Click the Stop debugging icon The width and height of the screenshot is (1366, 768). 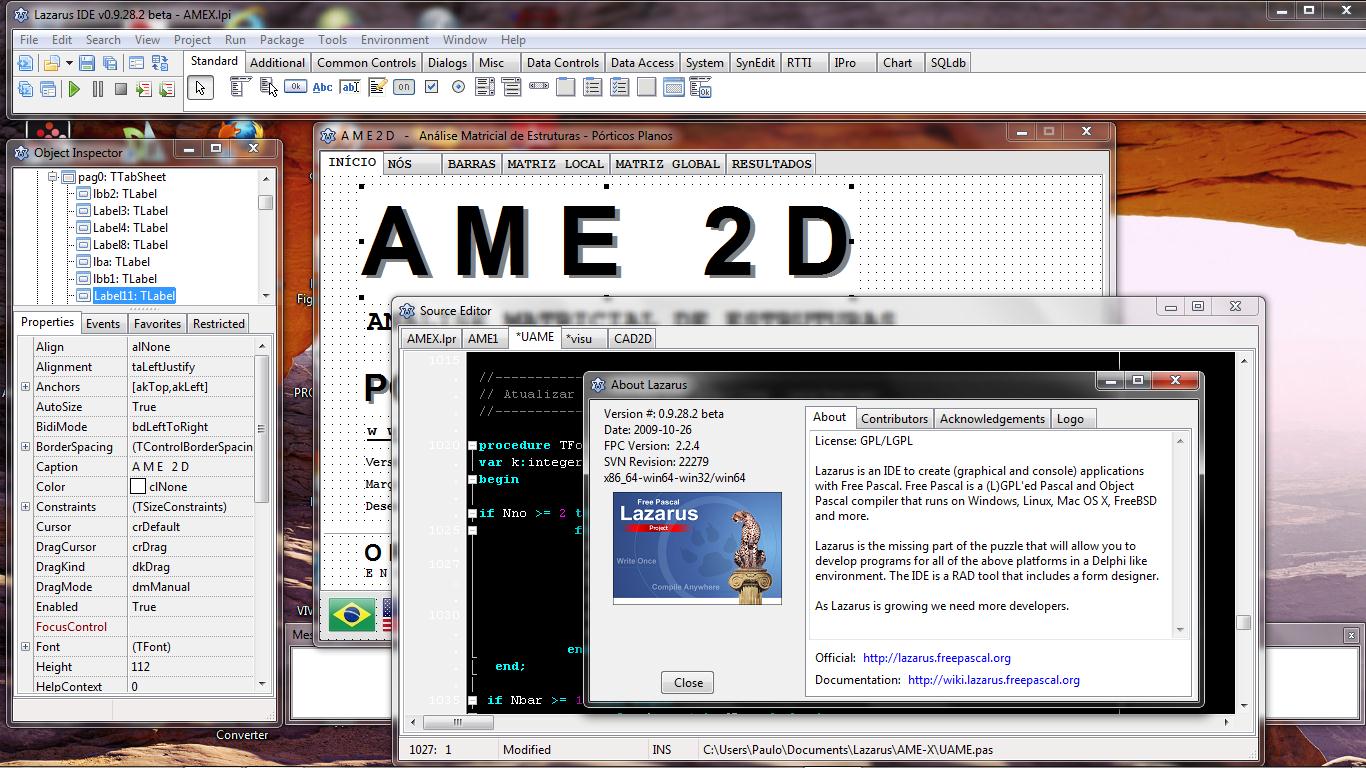[x=120, y=89]
